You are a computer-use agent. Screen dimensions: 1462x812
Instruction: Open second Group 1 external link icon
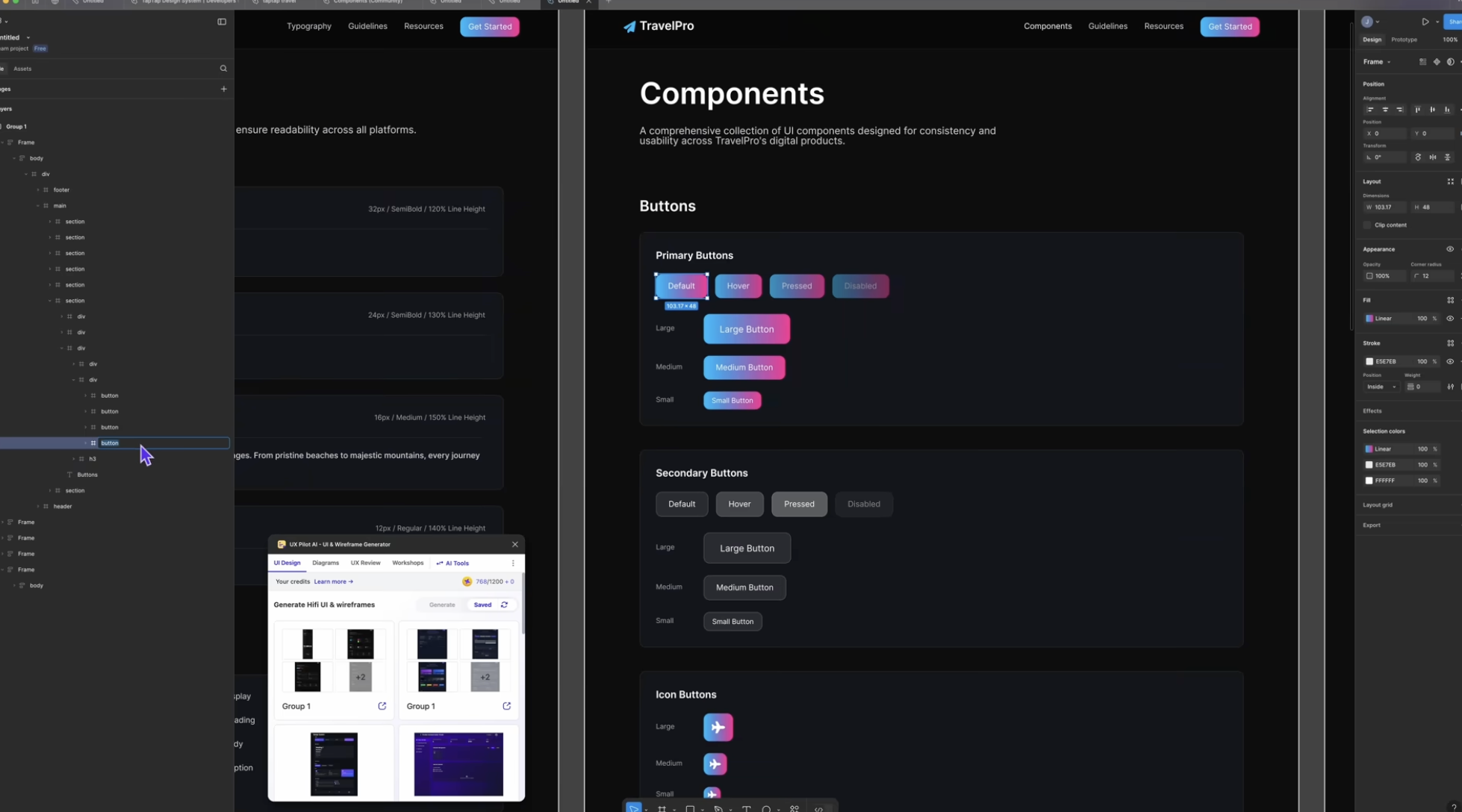pyautogui.click(x=506, y=706)
